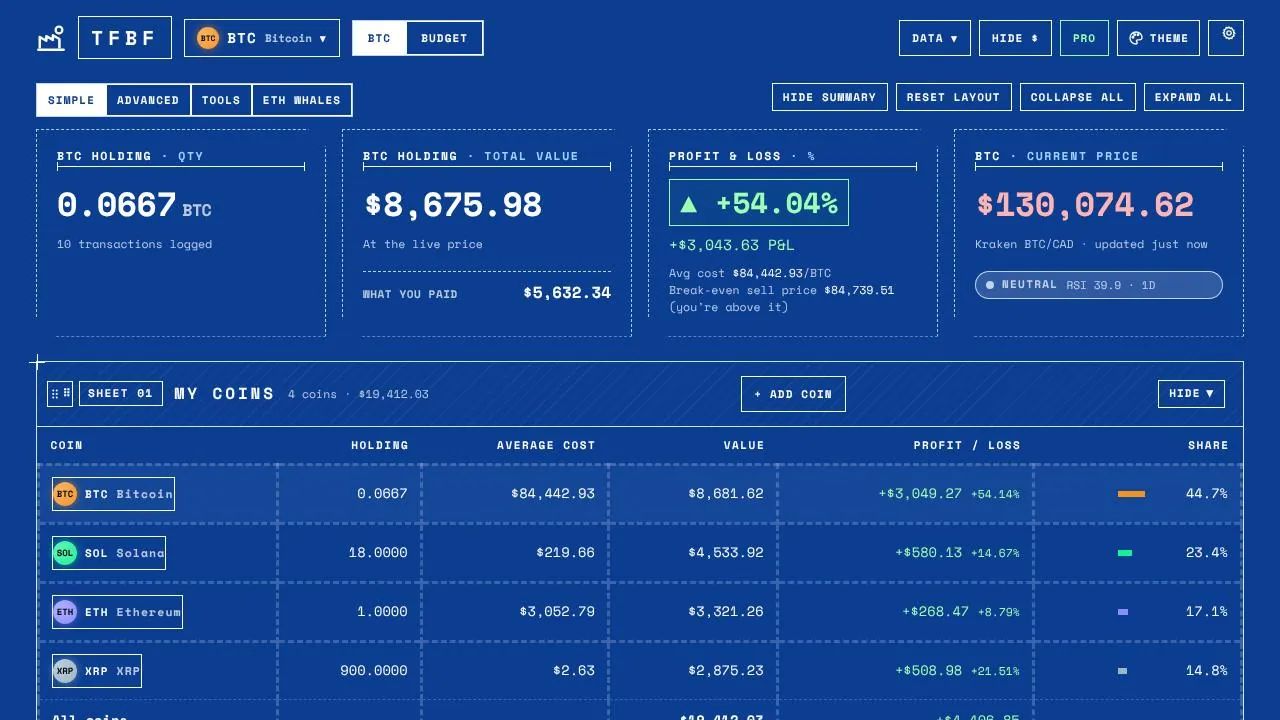
Task: Click the TFBF home button
Action: (x=125, y=38)
